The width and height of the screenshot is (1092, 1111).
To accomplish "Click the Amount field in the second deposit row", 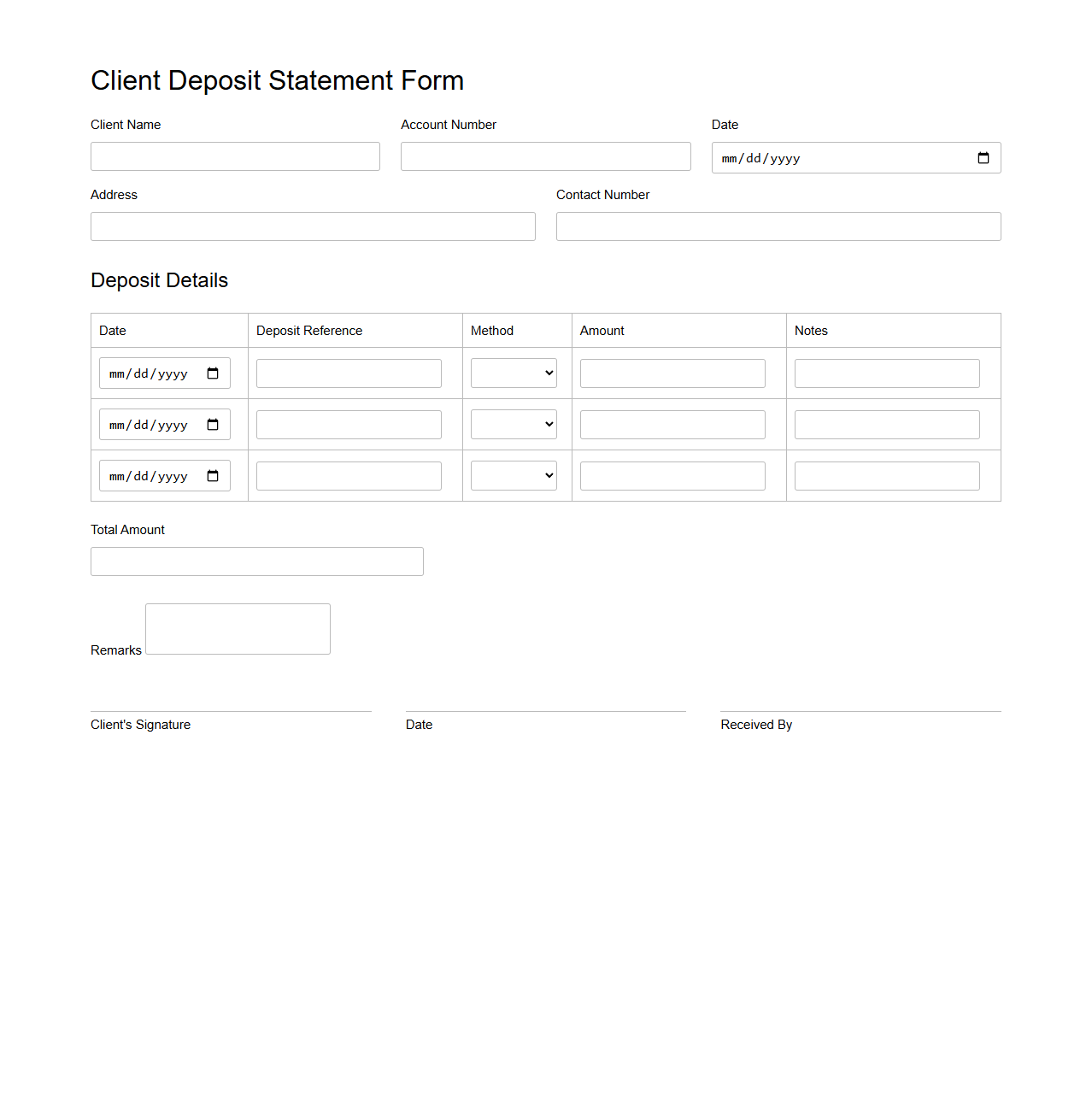I will (672, 424).
